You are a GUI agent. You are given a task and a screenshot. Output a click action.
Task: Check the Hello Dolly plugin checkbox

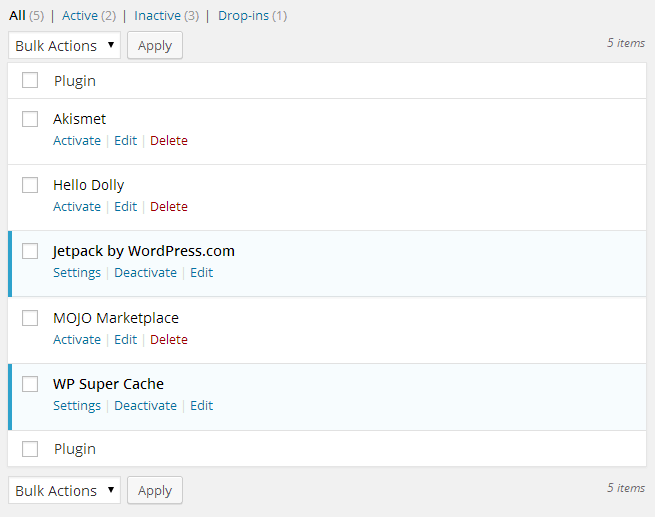30,185
